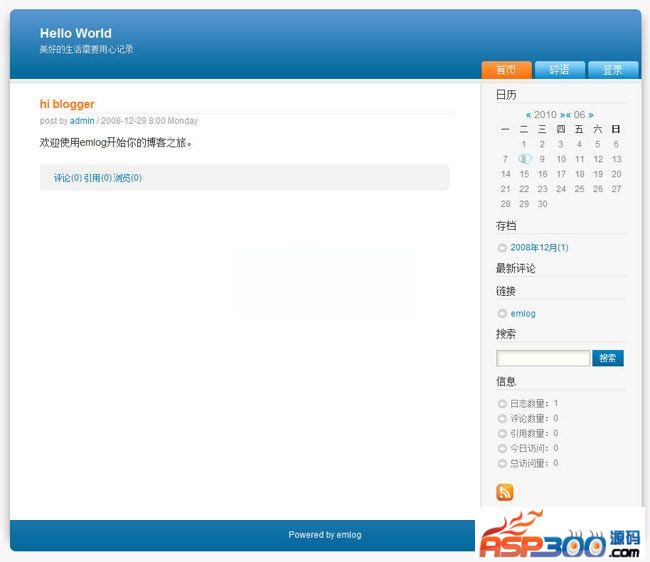This screenshot has height=562, width=650.
Task: Click calendar date 22
Action: (524, 189)
